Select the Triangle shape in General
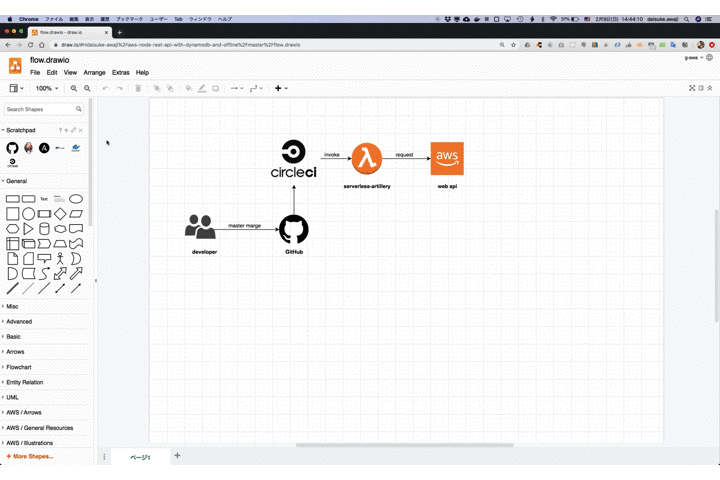720x480 pixels. (28, 229)
